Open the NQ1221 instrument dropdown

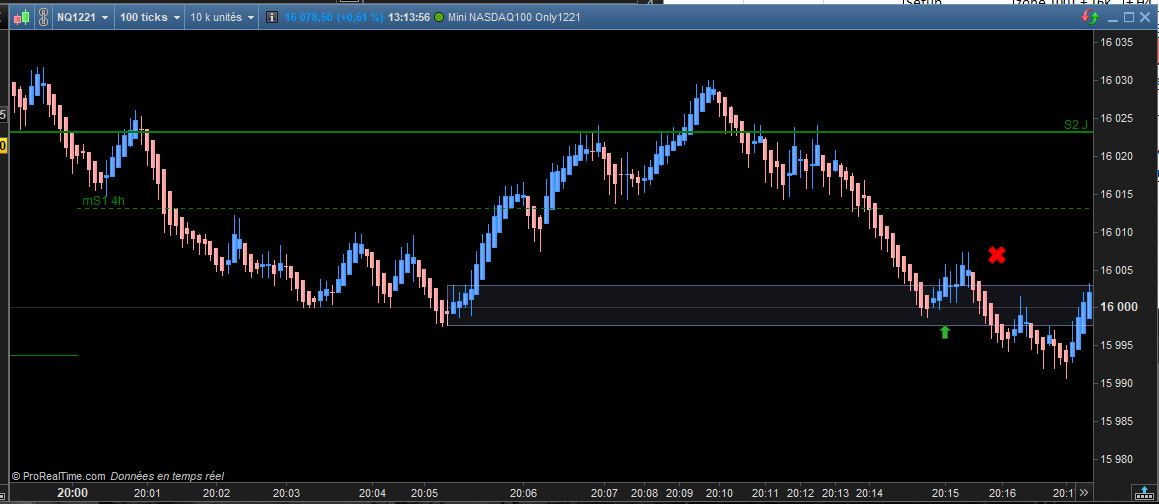click(82, 17)
